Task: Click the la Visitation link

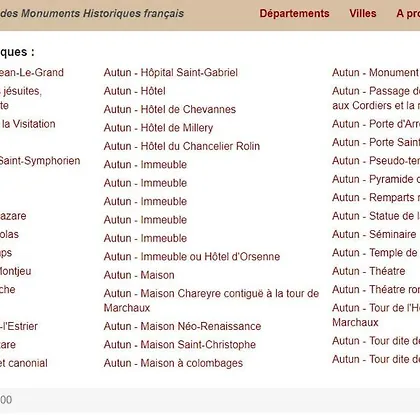Action: pos(28,124)
